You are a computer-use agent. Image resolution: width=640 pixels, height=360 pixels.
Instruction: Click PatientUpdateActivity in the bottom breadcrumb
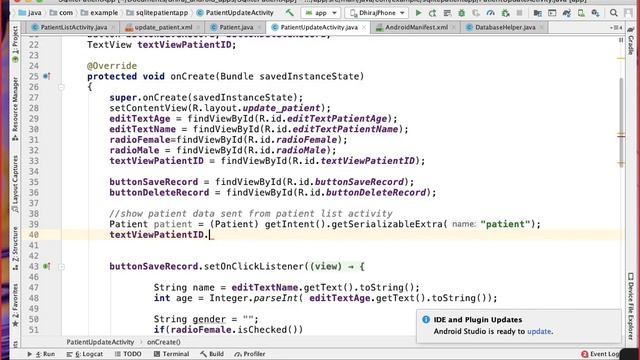pyautogui.click(x=100, y=342)
